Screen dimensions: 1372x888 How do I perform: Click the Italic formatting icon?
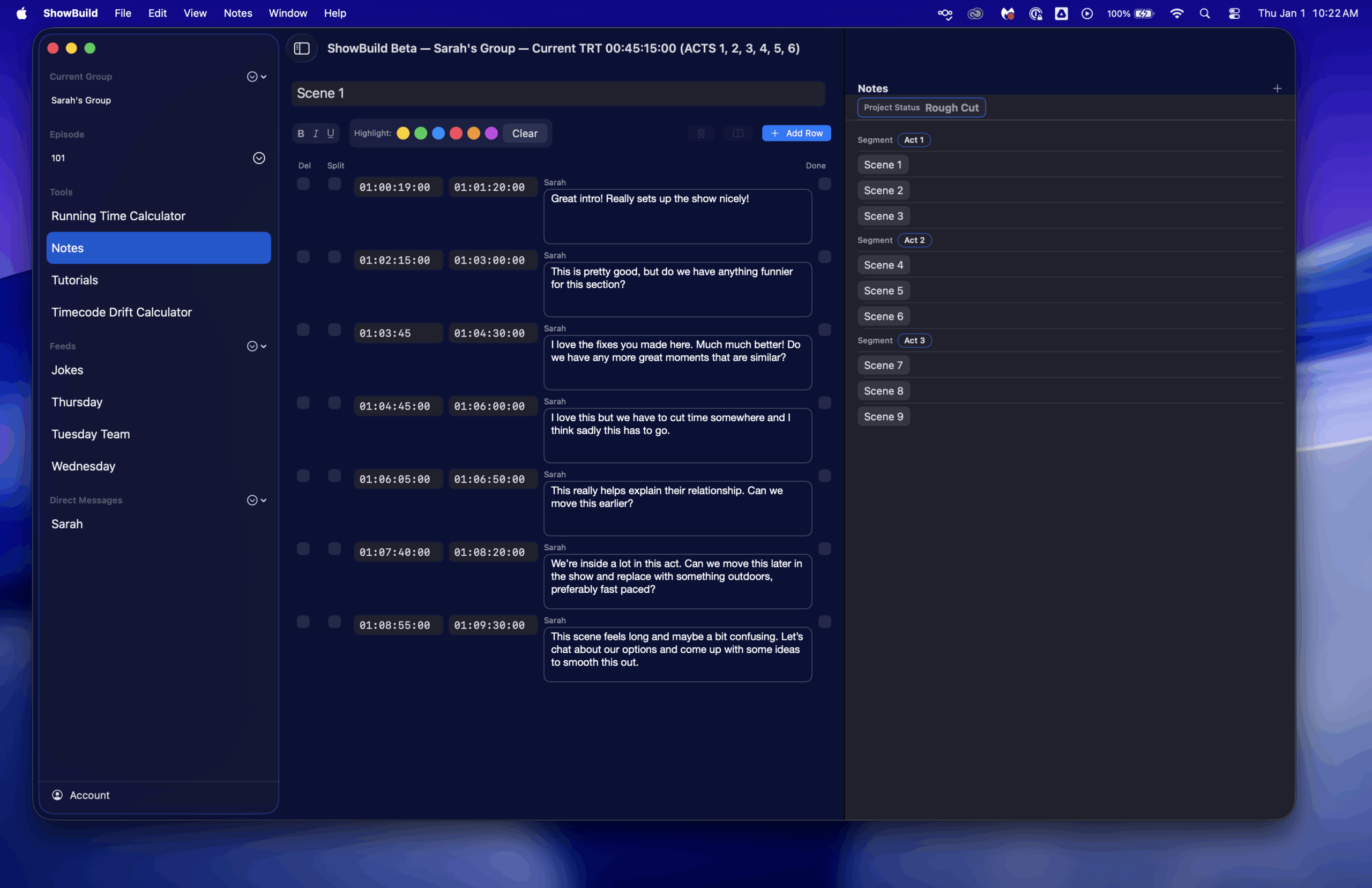pos(315,133)
